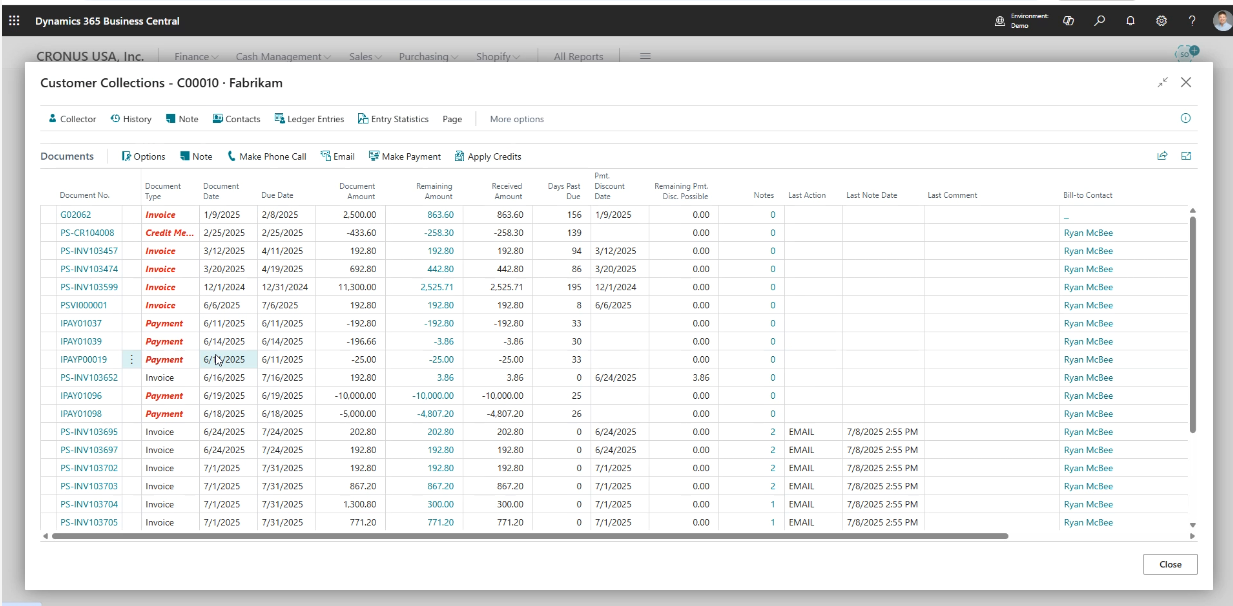This screenshot has height=606, width=1233.
Task: Open document PS-INV103599
Action: click(89, 287)
